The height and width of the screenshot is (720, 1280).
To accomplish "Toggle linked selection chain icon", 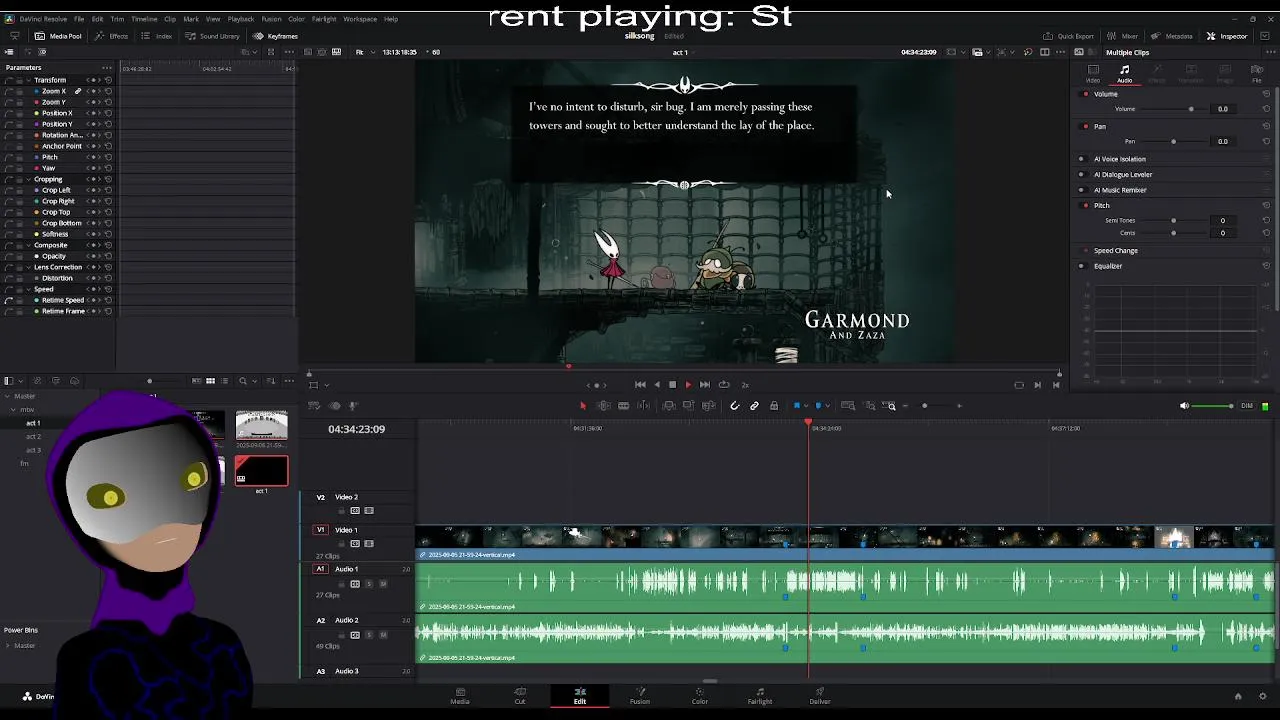I will pos(754,406).
